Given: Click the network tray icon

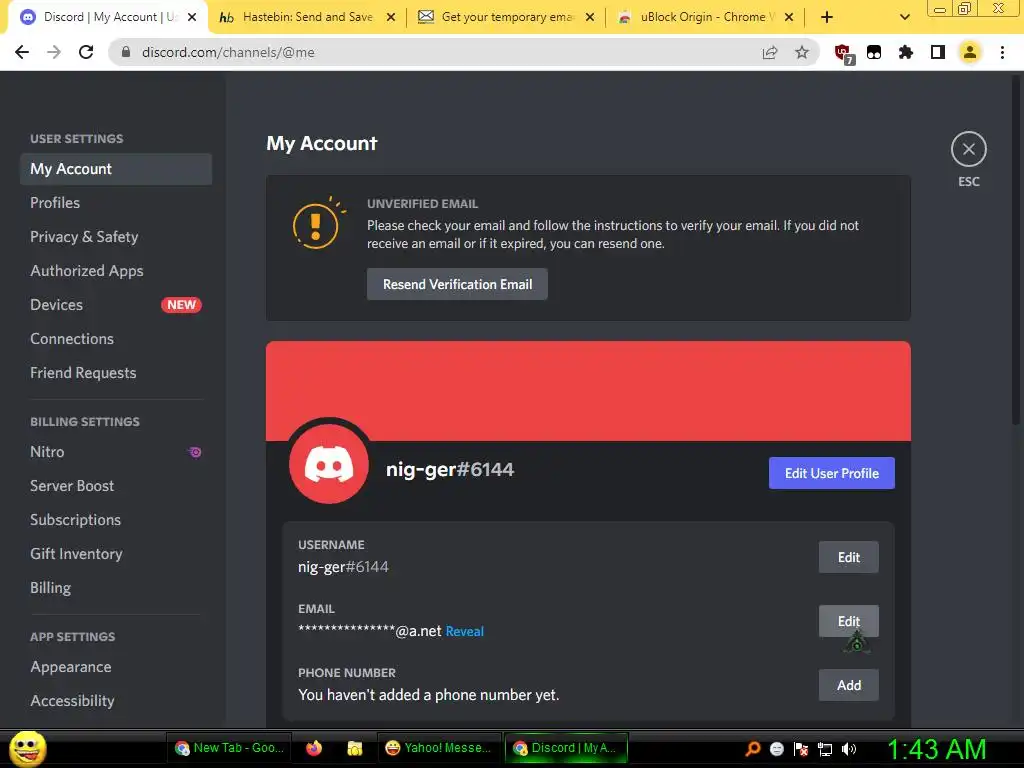Looking at the screenshot, I should (x=825, y=748).
